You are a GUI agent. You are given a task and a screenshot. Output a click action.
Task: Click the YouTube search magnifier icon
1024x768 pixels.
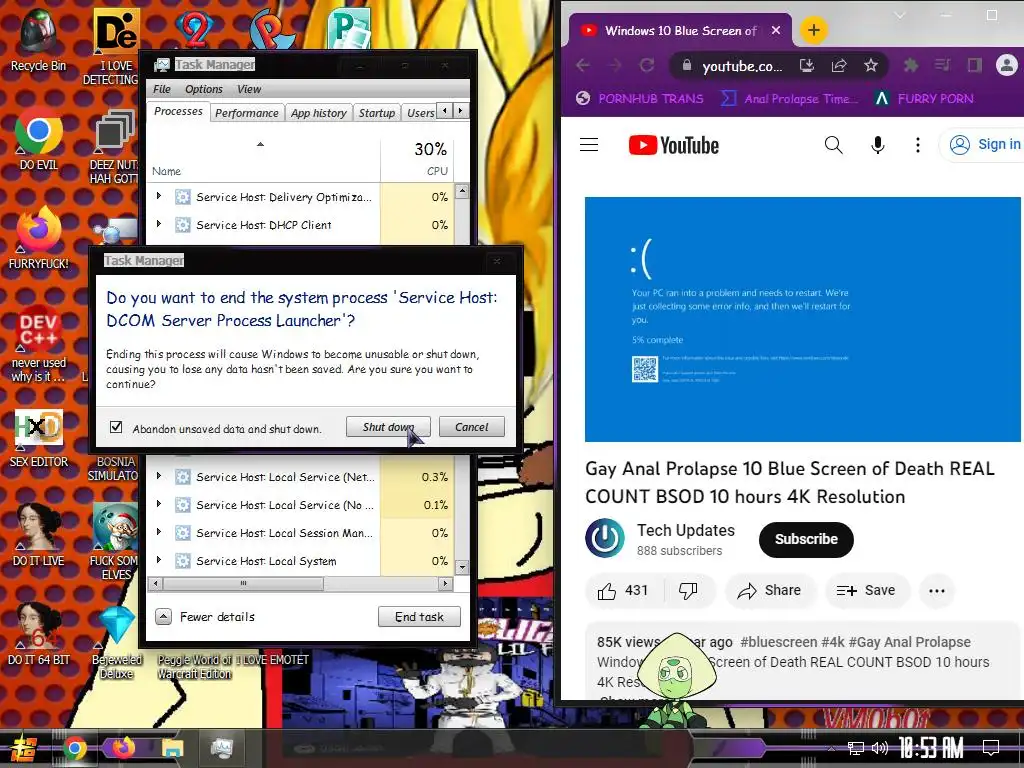[833, 144]
